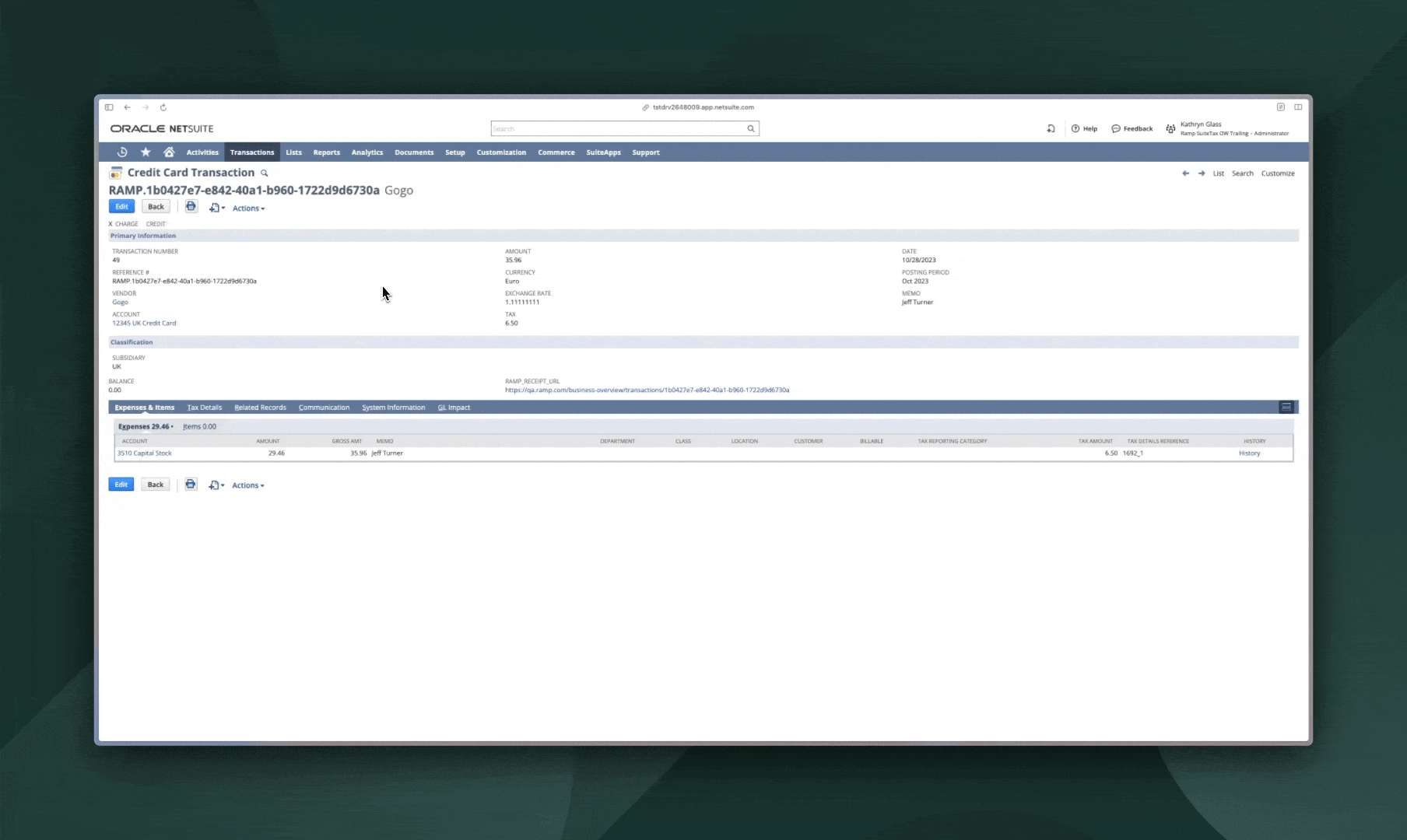Click the magnifier in global search box
Viewport: 1407px width, 840px height.
[751, 128]
